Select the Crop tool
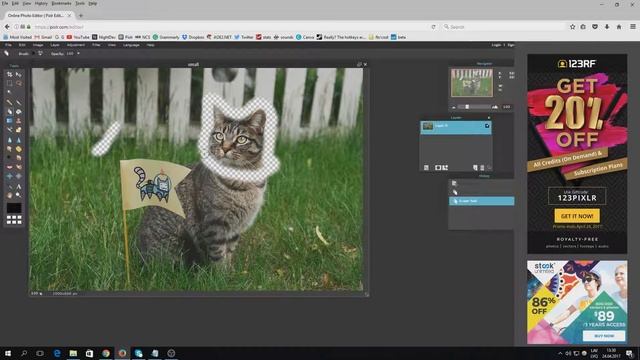Image resolution: width=640 pixels, height=360 pixels. [9, 75]
